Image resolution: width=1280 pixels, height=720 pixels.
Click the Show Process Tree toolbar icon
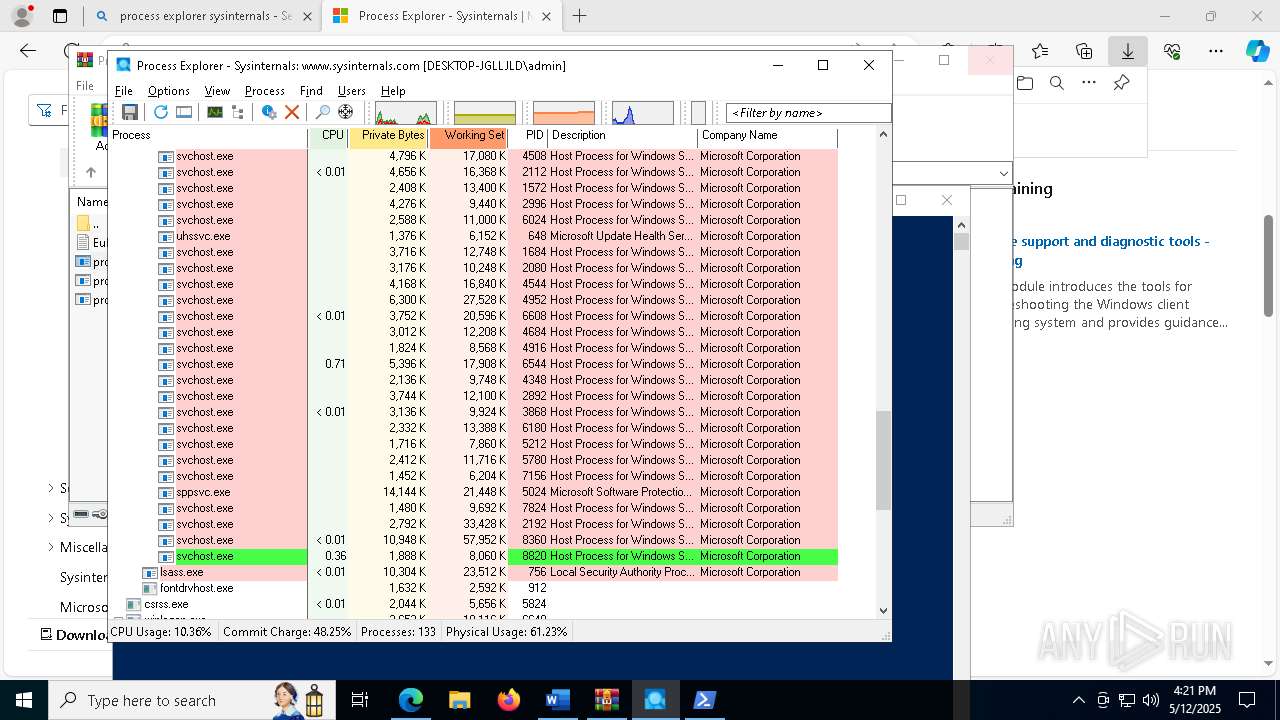pos(238,112)
